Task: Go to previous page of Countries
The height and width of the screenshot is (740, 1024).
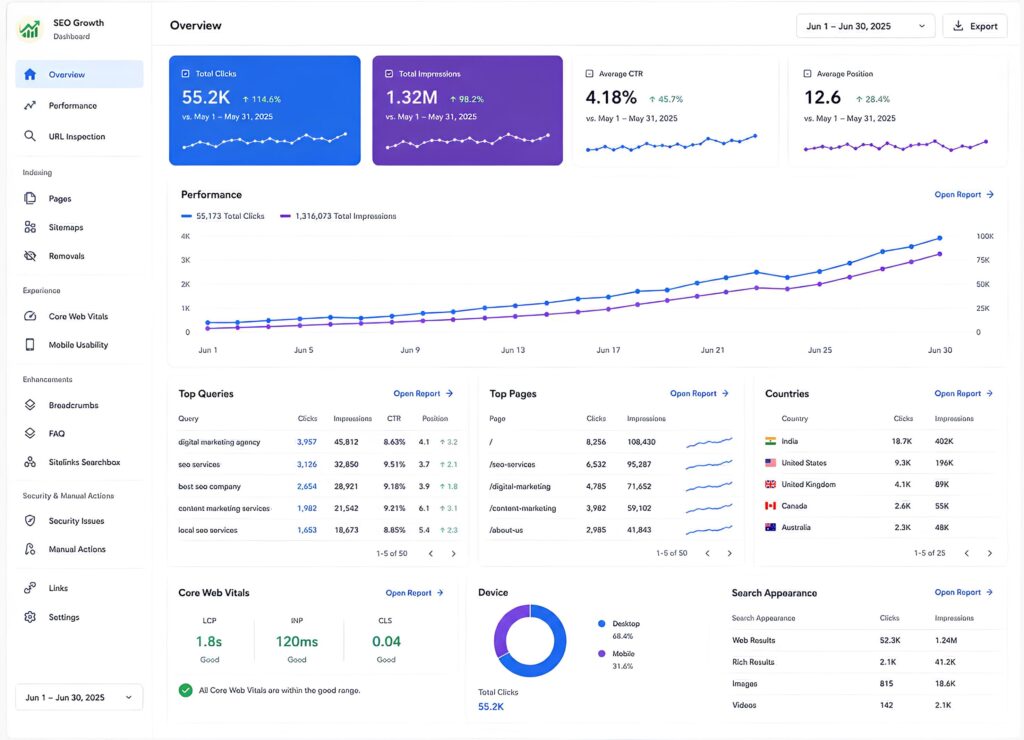Action: click(x=967, y=553)
